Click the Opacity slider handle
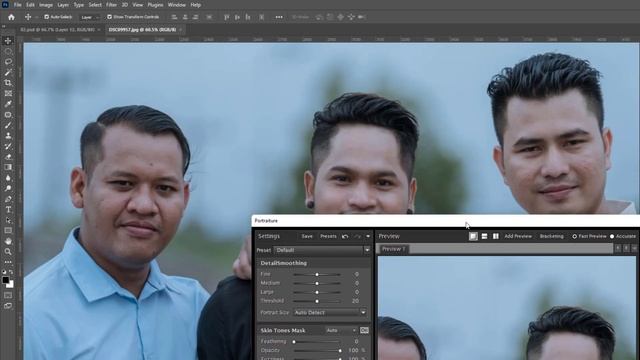The width and height of the screenshot is (640, 360). point(340,351)
